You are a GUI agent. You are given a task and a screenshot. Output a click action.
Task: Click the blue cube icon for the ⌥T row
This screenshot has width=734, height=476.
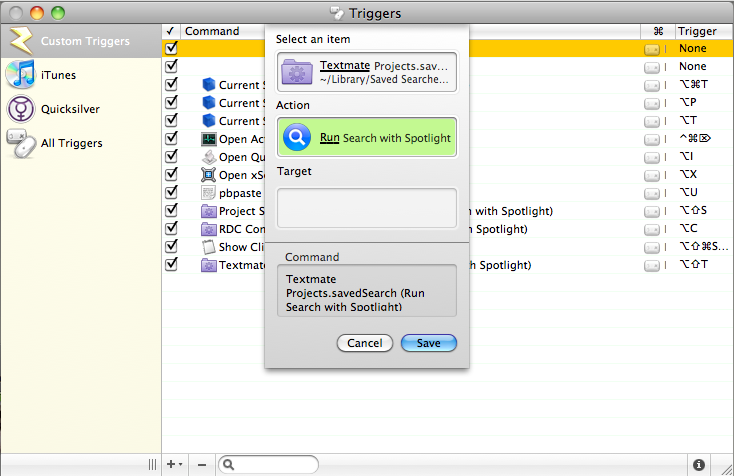coord(208,120)
